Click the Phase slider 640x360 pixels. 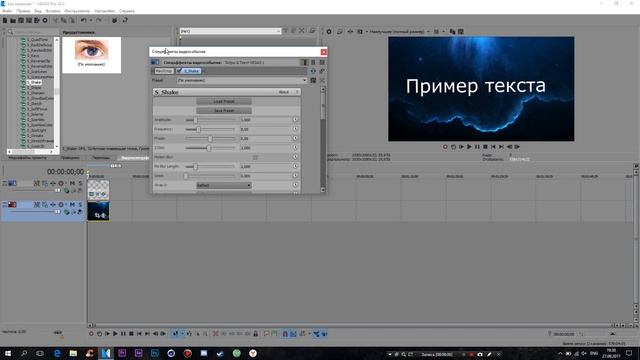coord(210,138)
